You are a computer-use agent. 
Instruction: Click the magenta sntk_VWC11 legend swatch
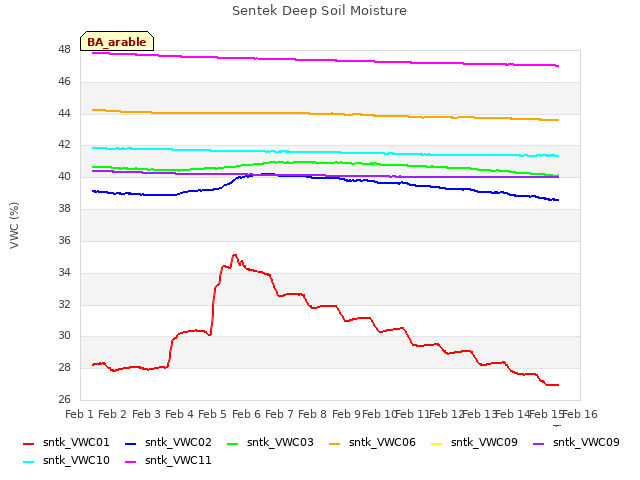(131, 462)
